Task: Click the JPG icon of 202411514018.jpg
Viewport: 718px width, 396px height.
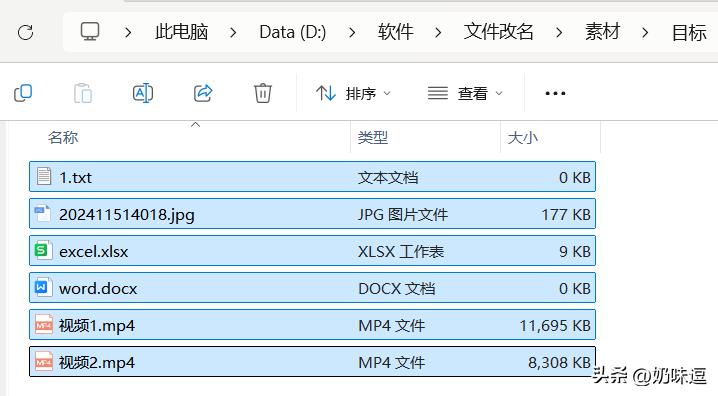Action: tap(43, 213)
